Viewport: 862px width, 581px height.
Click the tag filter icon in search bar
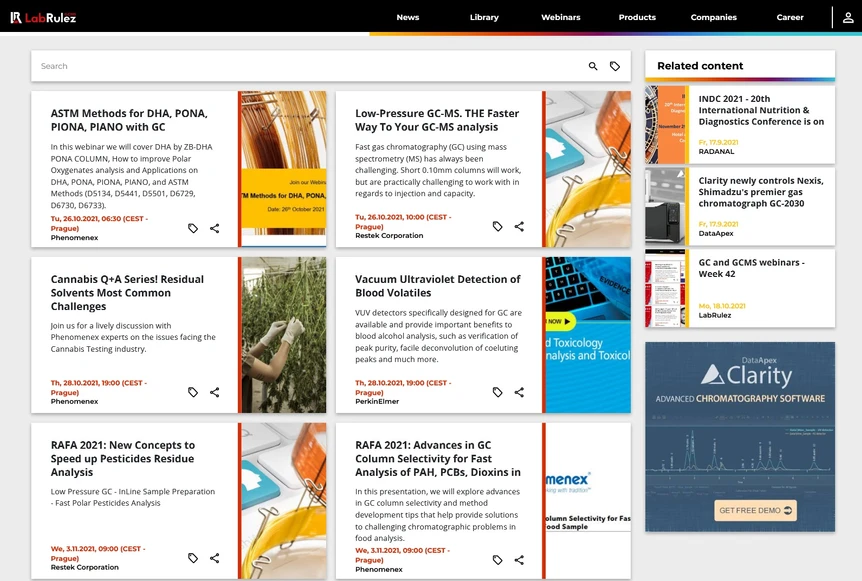click(615, 66)
